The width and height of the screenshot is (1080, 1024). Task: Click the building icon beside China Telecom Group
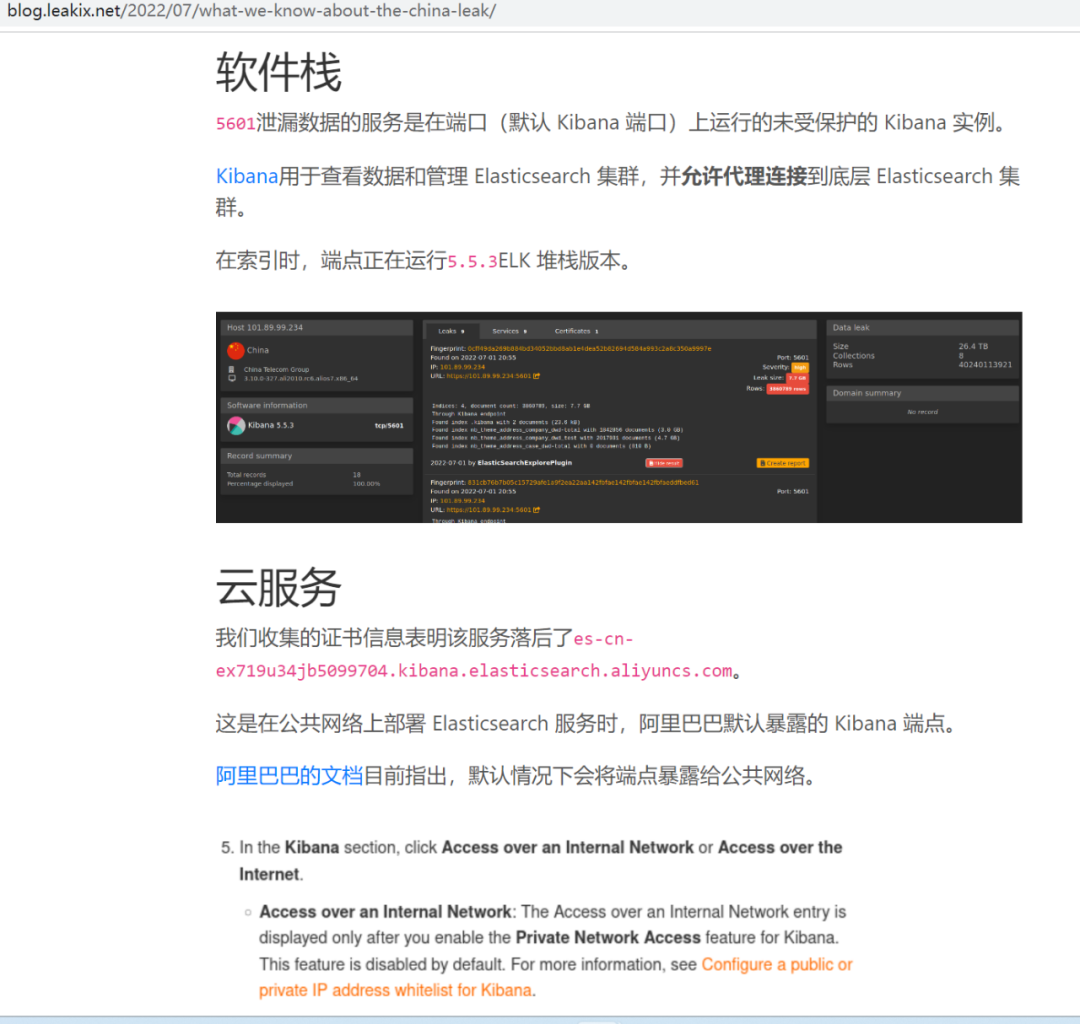click(231, 369)
